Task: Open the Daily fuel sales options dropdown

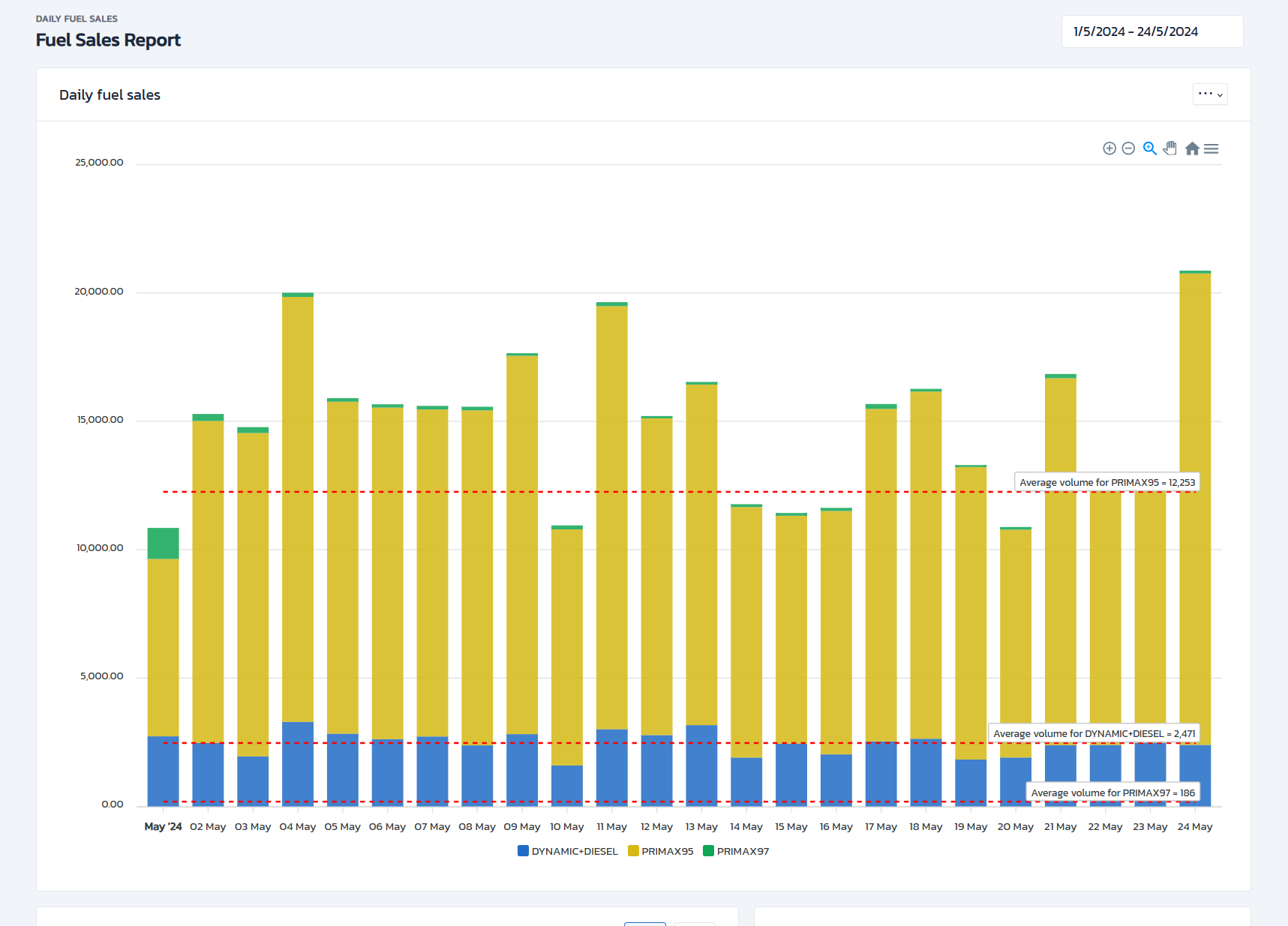Action: (x=1210, y=94)
